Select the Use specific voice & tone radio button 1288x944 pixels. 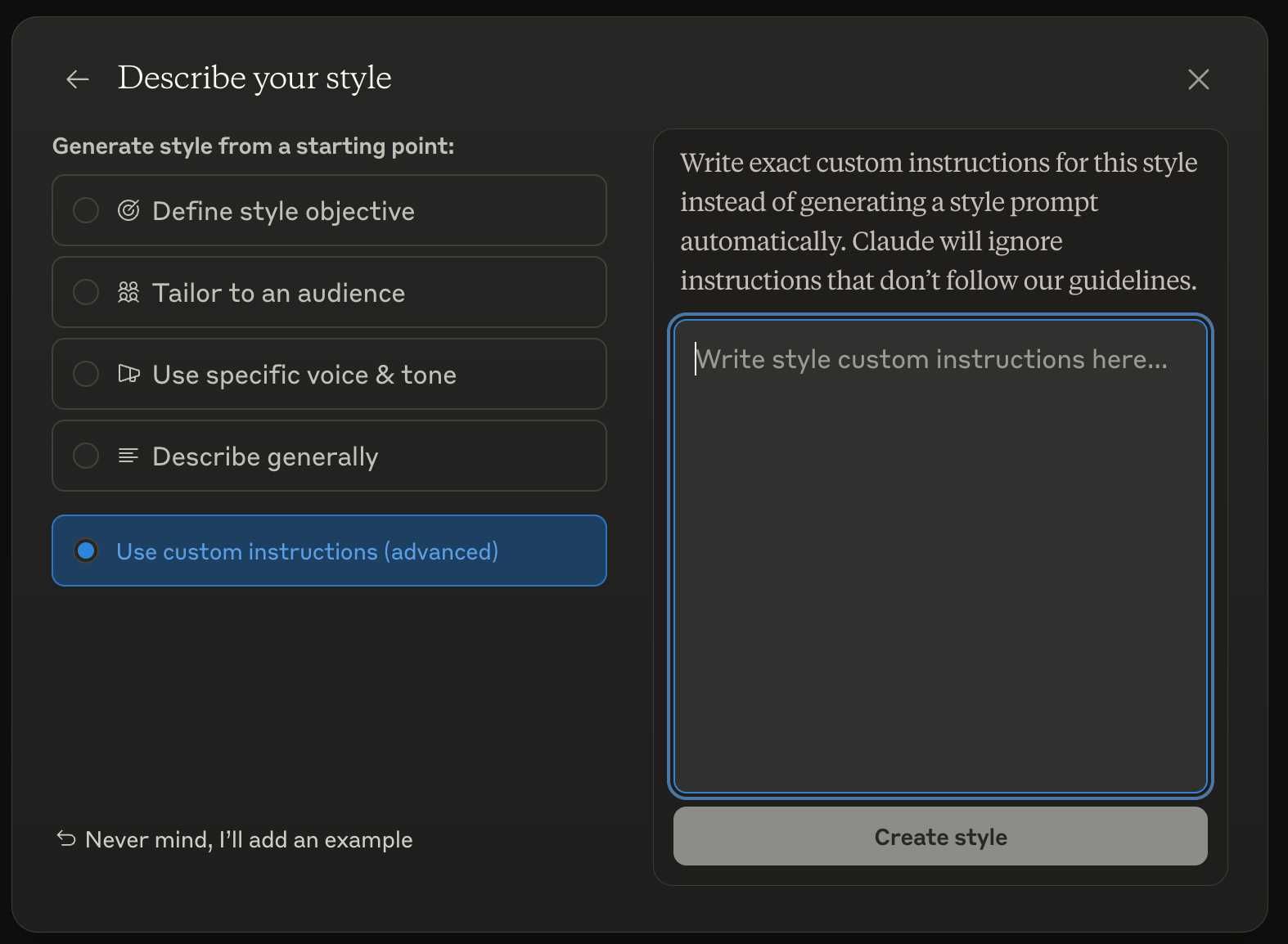pos(86,374)
